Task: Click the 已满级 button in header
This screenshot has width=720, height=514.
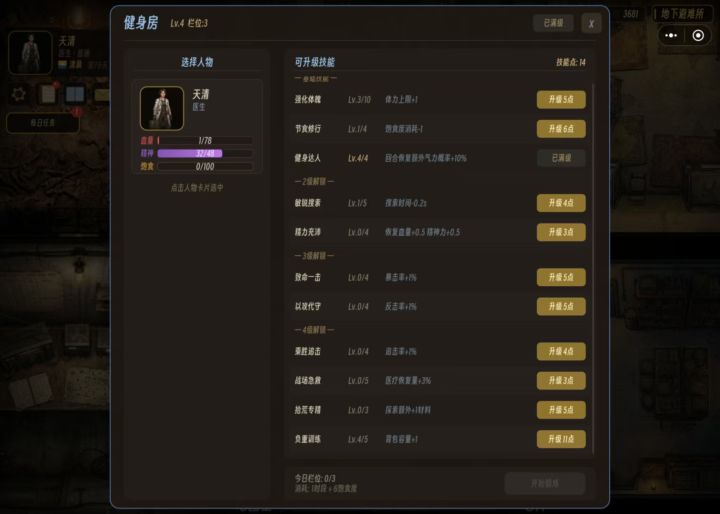Action: point(553,23)
